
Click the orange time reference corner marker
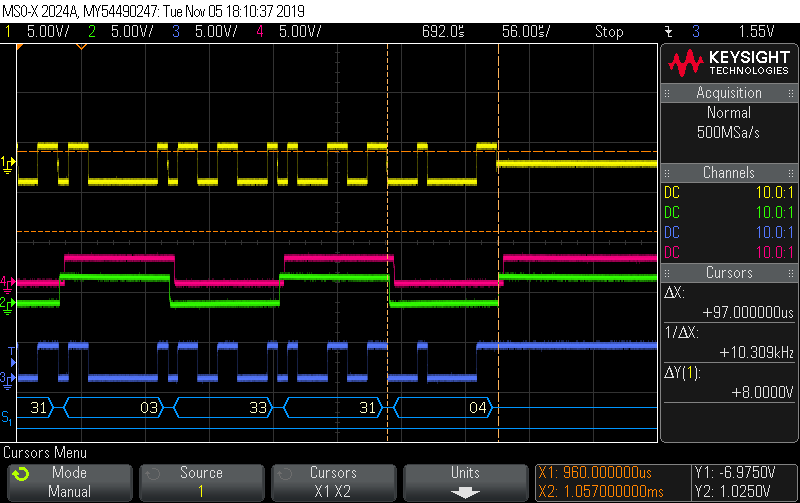[20, 47]
